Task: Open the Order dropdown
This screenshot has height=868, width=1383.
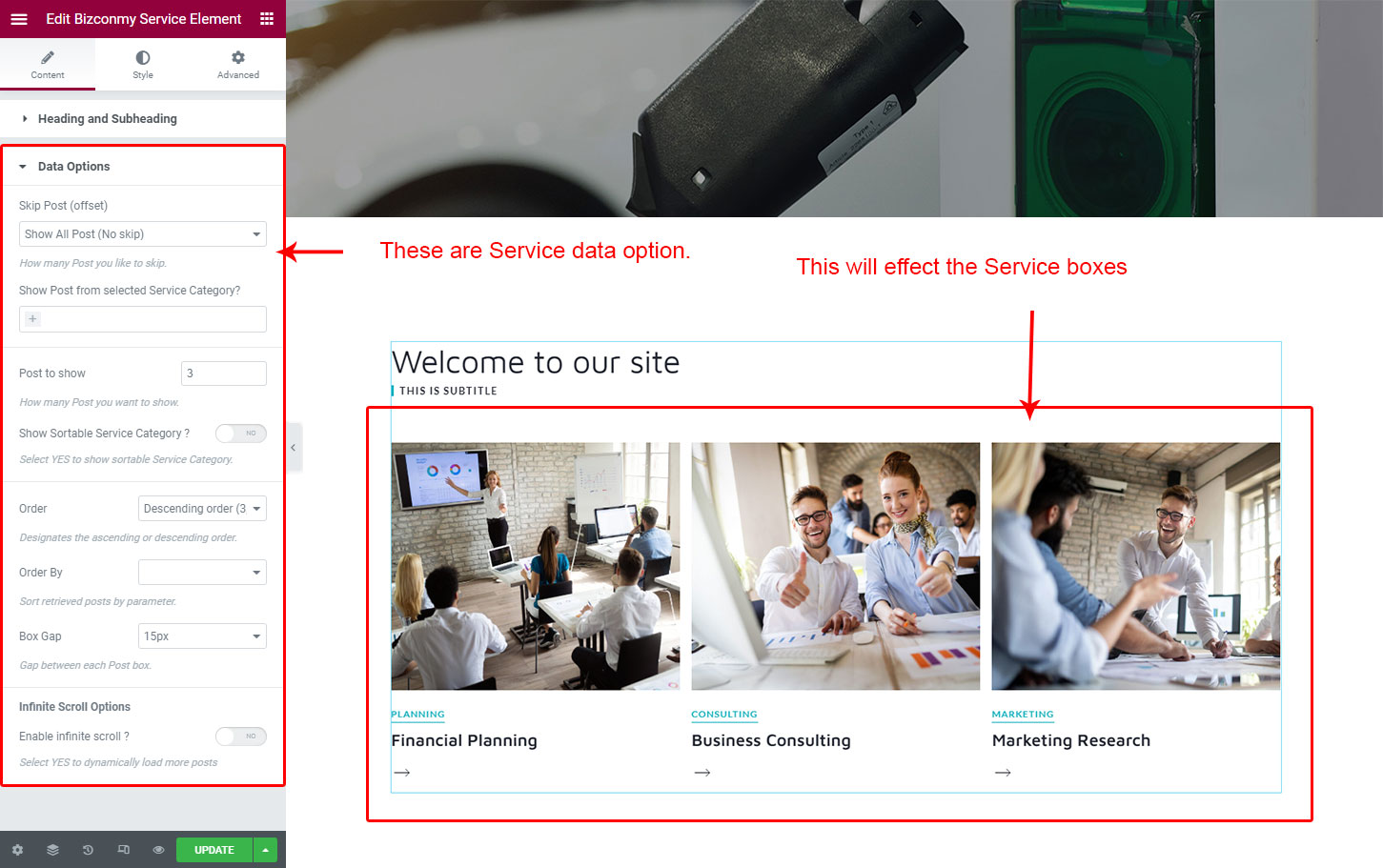Action: pos(202,509)
